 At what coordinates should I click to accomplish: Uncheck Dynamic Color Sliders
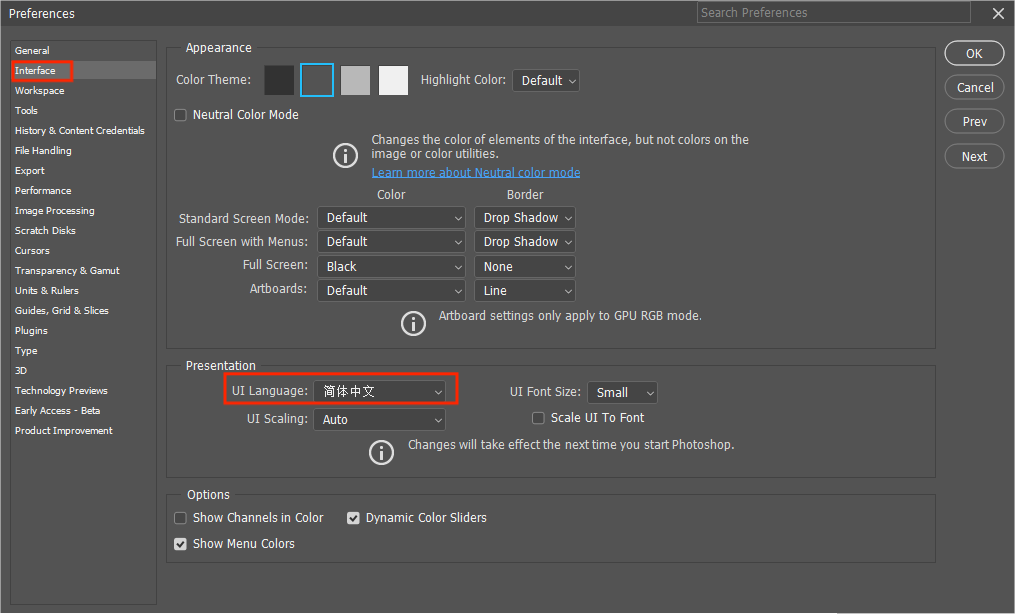pos(353,518)
